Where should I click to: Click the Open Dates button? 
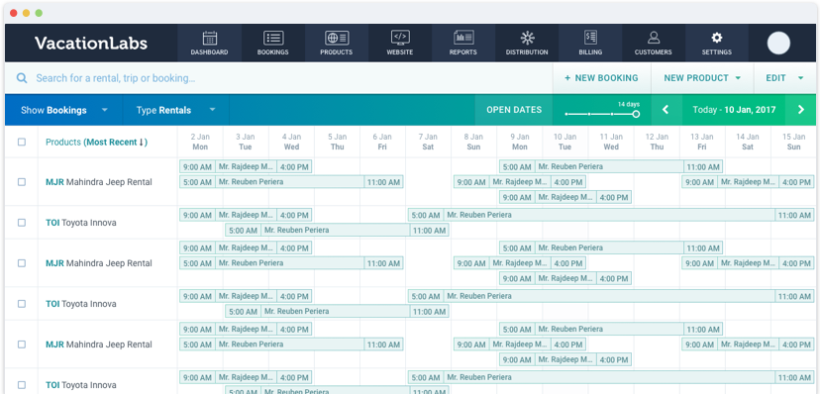(x=514, y=110)
